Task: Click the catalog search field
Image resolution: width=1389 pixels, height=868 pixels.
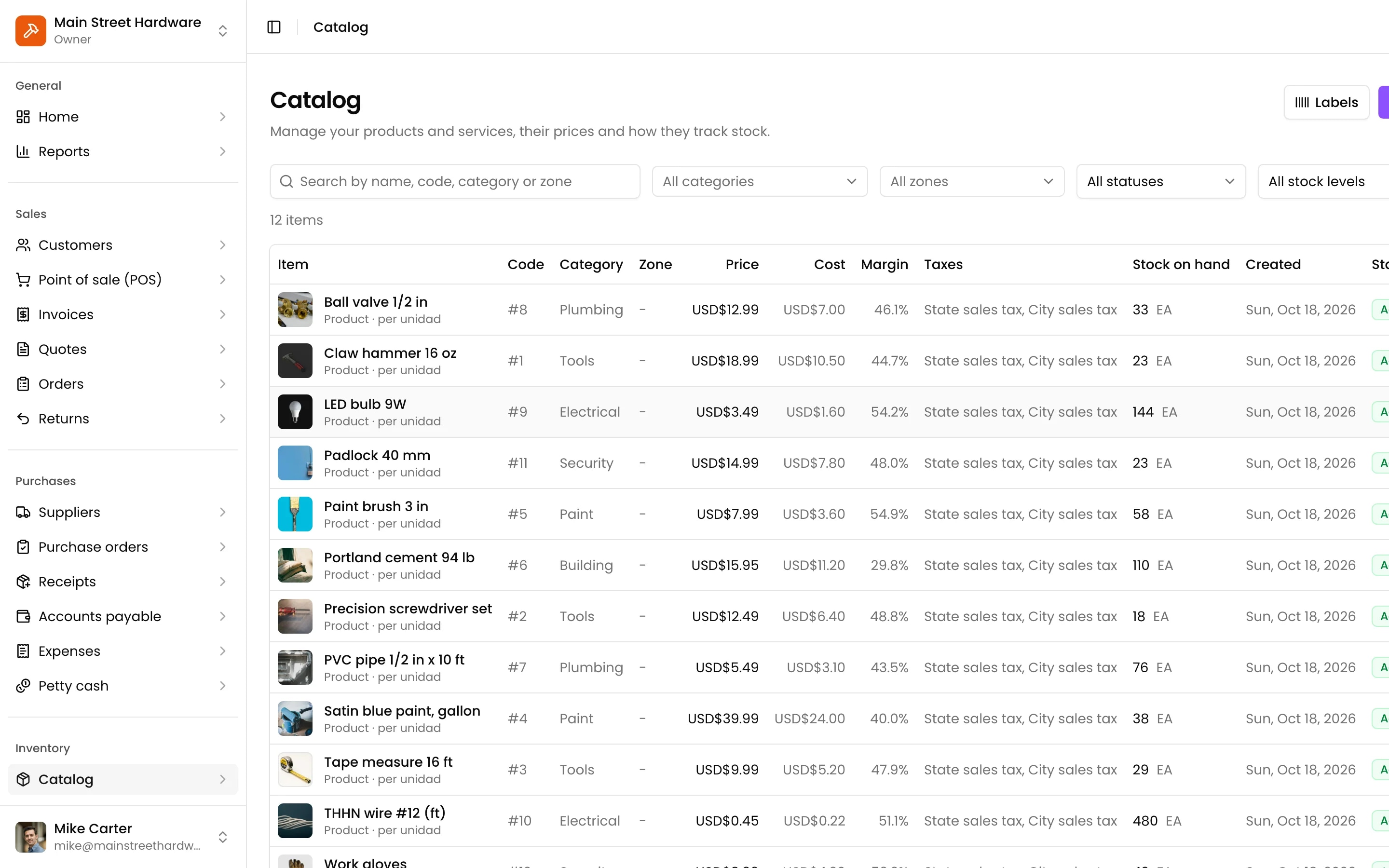Action: click(455, 181)
